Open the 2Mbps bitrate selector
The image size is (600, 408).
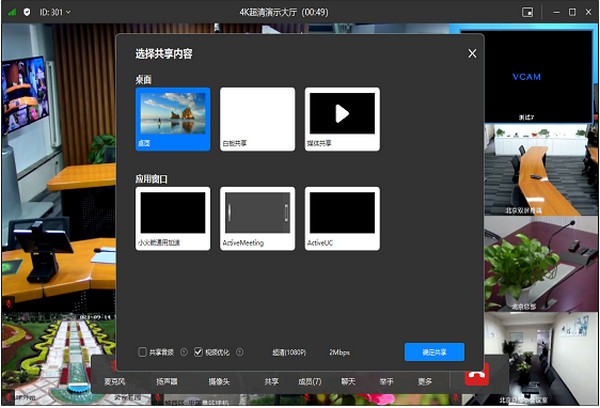tap(339, 352)
